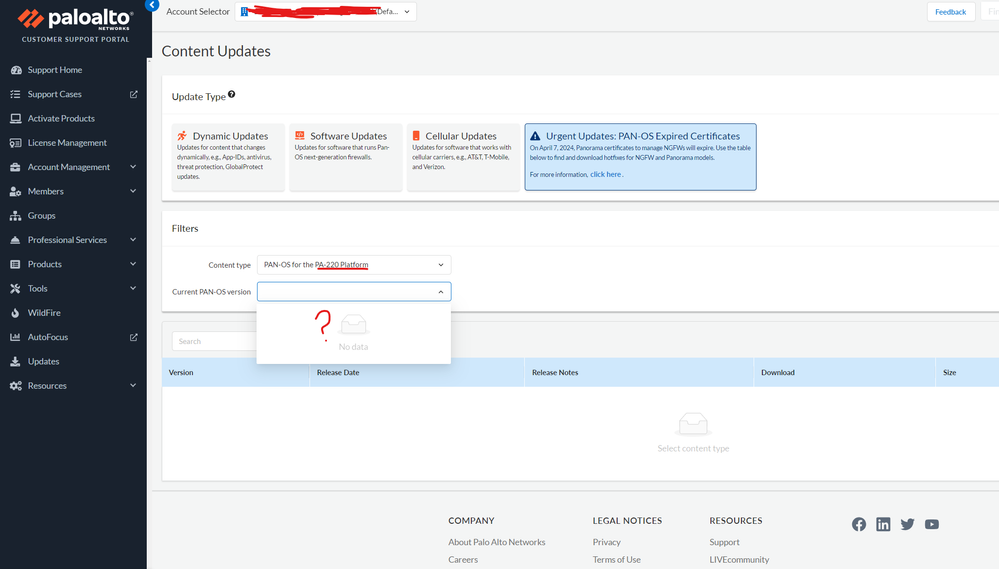Click the Feedback button

click(950, 12)
